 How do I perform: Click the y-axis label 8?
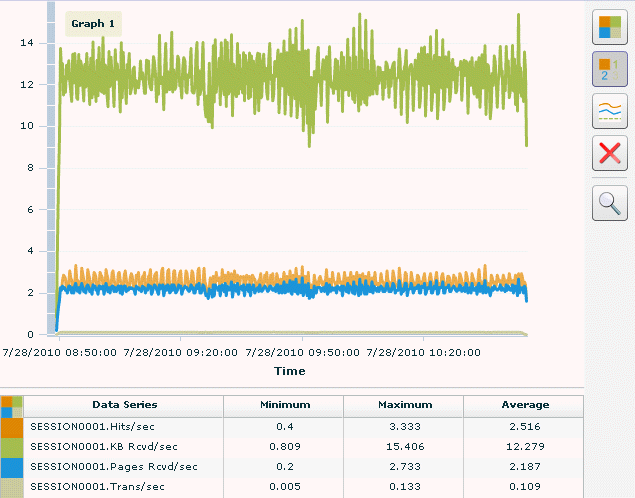click(30, 168)
